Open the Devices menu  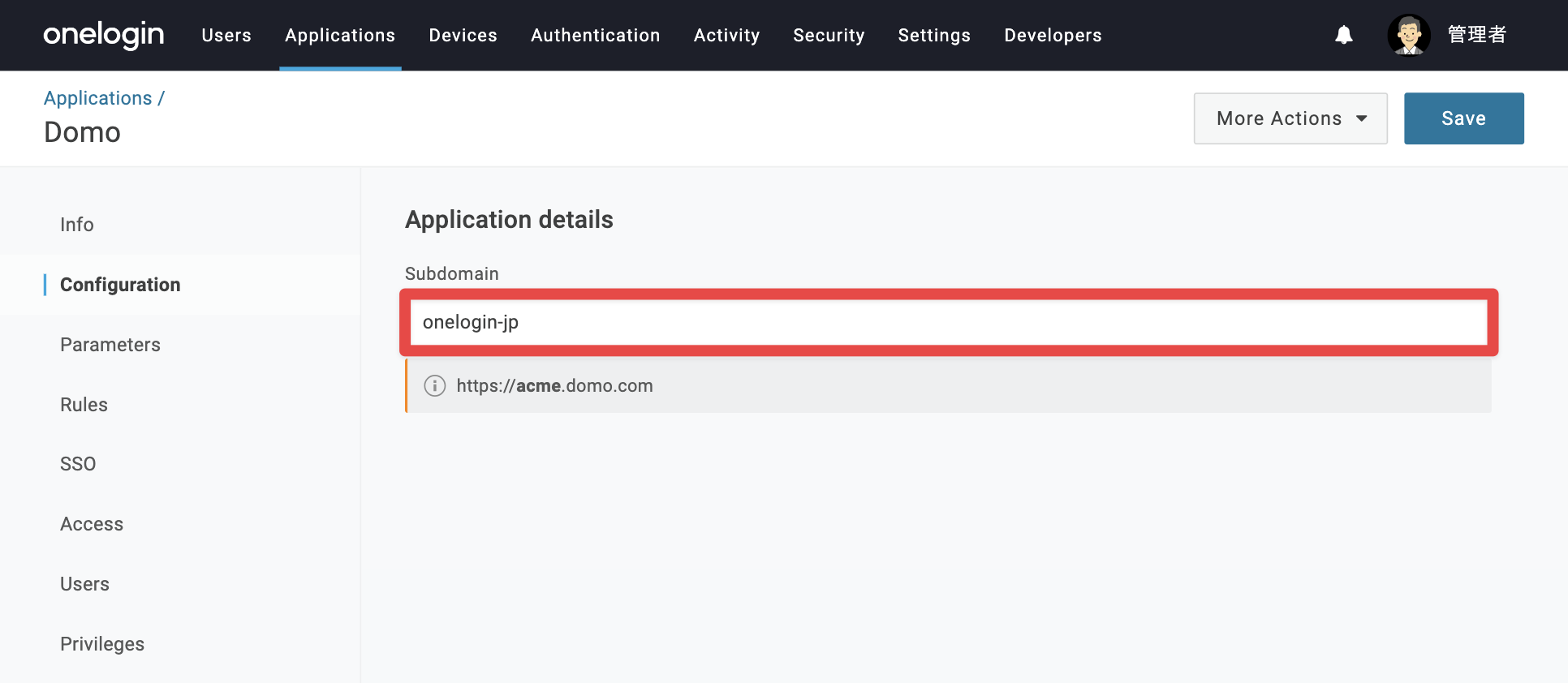463,35
